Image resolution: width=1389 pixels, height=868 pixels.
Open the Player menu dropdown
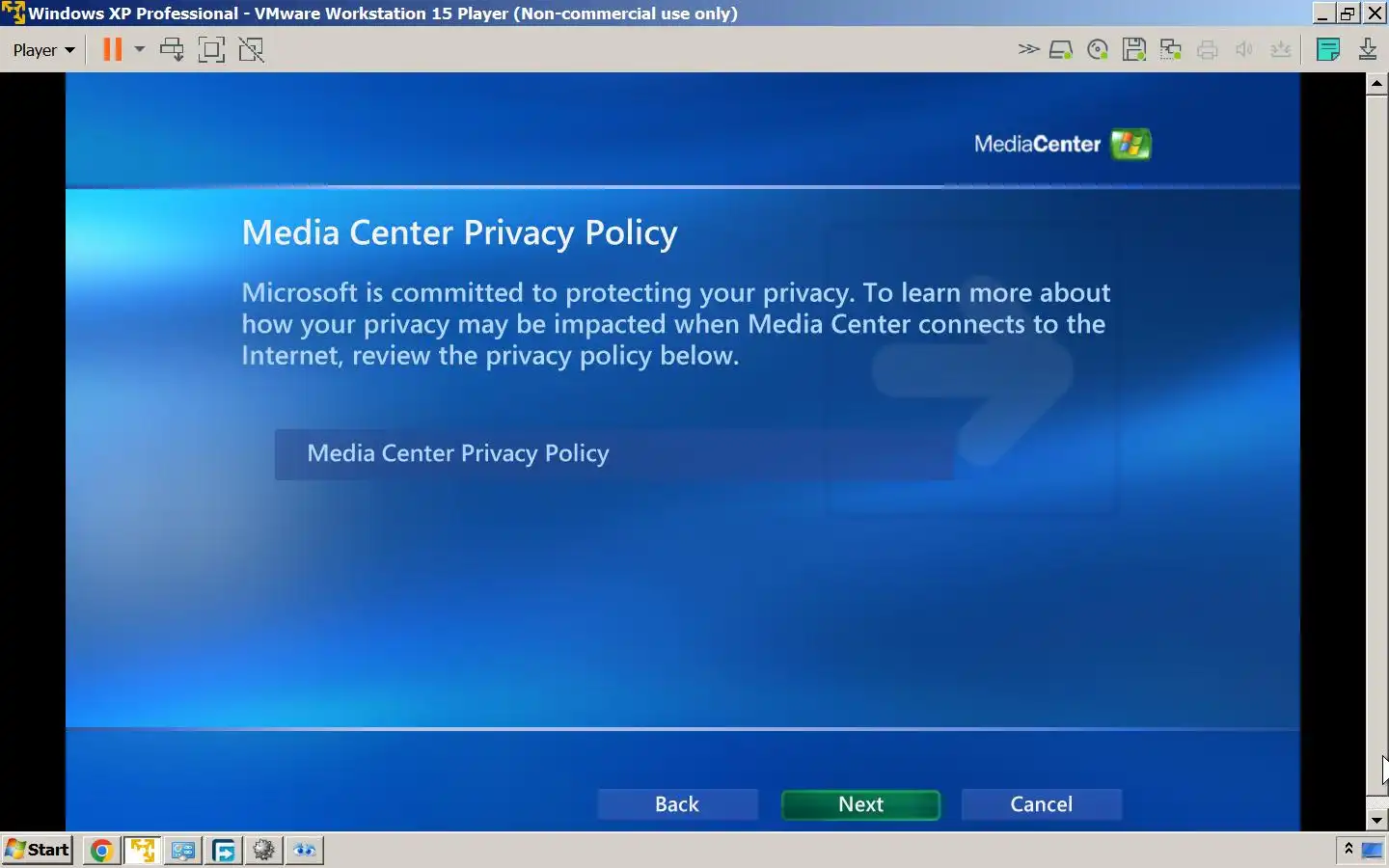click(43, 50)
